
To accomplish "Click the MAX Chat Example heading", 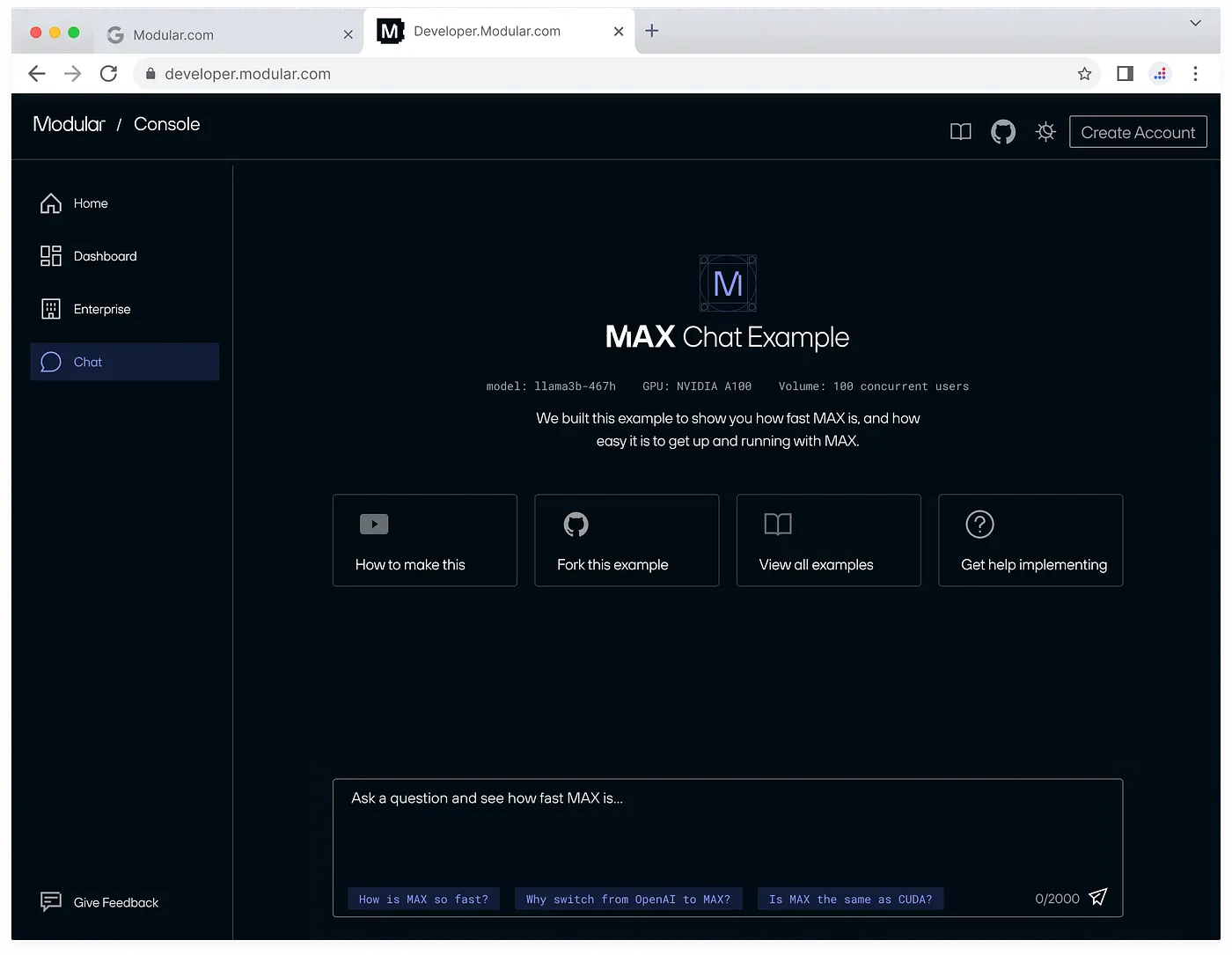I will (728, 337).
